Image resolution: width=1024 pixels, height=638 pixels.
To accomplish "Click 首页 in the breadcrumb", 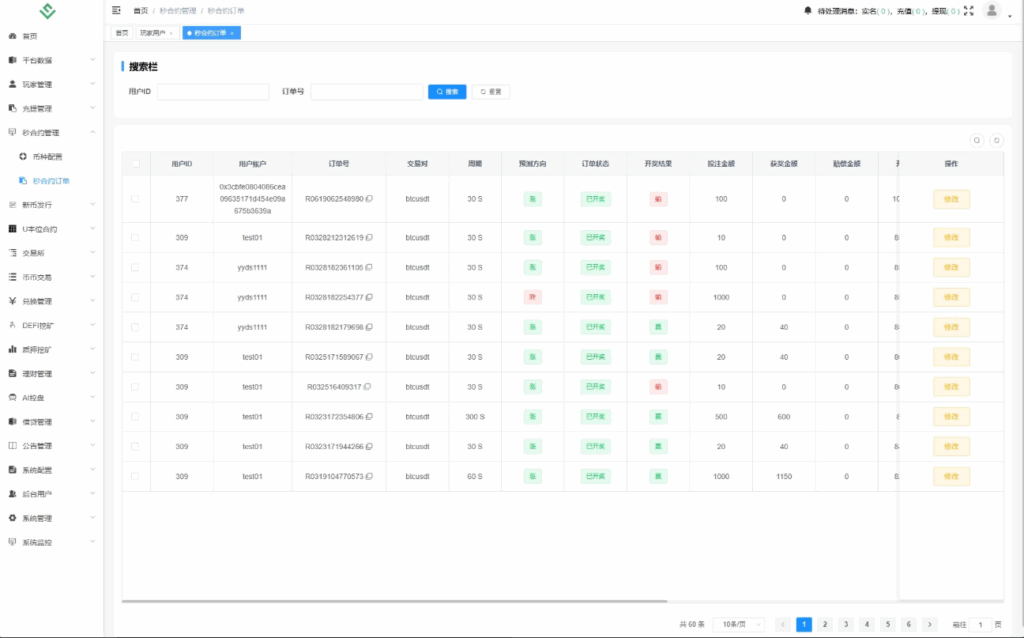I will (x=140, y=11).
